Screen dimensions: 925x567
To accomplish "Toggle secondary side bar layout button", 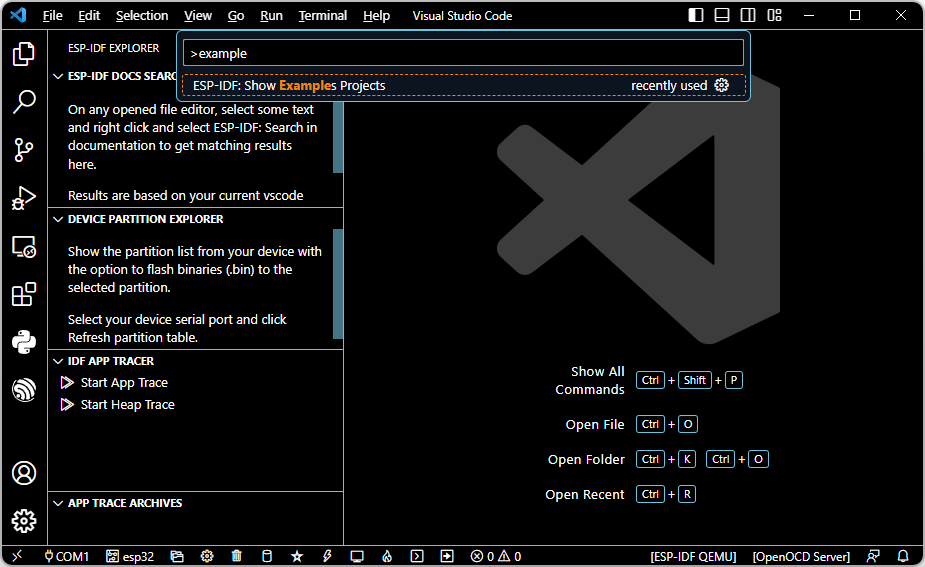I will (x=748, y=15).
